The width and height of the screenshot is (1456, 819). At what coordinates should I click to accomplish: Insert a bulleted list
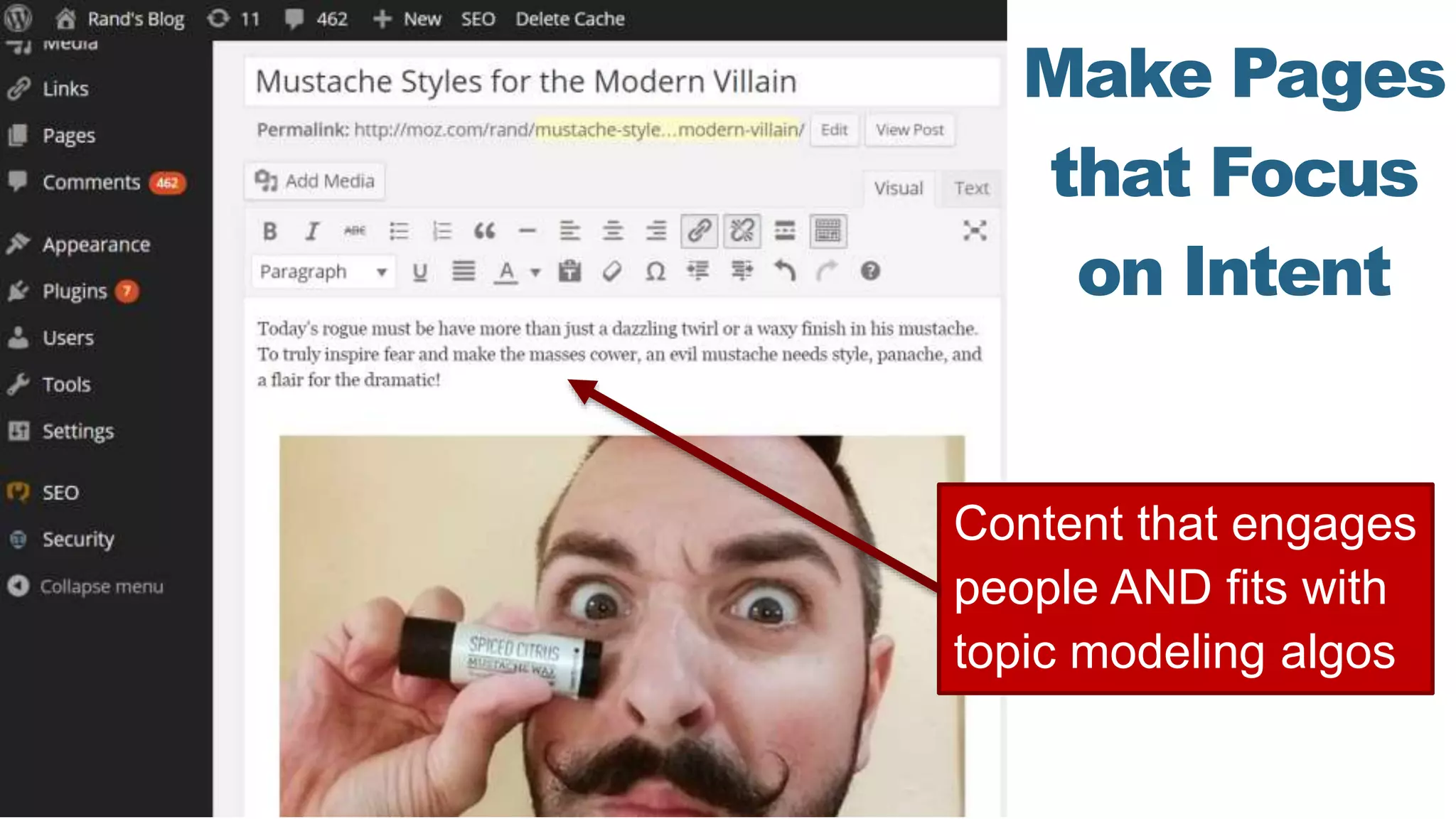[399, 231]
